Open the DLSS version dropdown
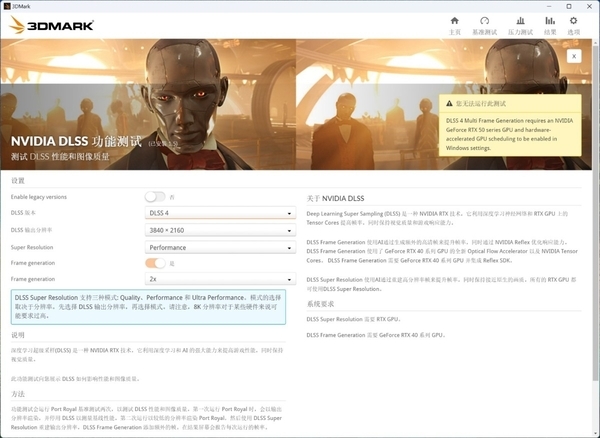This screenshot has height=438, width=600. 220,213
